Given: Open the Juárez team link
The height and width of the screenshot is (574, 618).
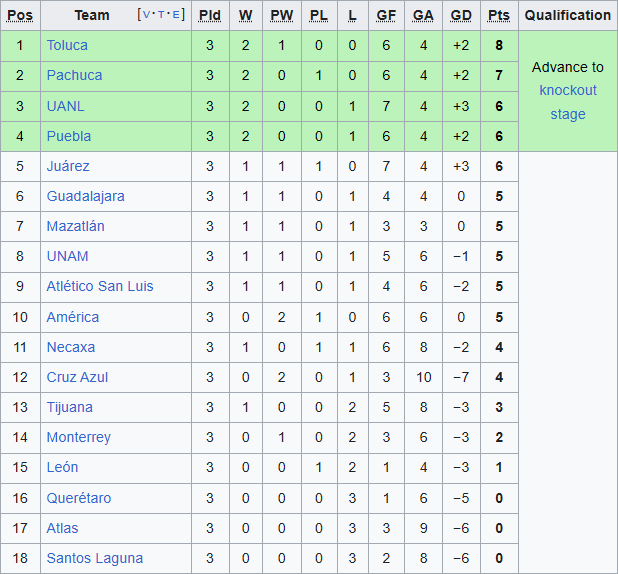Looking at the screenshot, I should pos(68,166).
